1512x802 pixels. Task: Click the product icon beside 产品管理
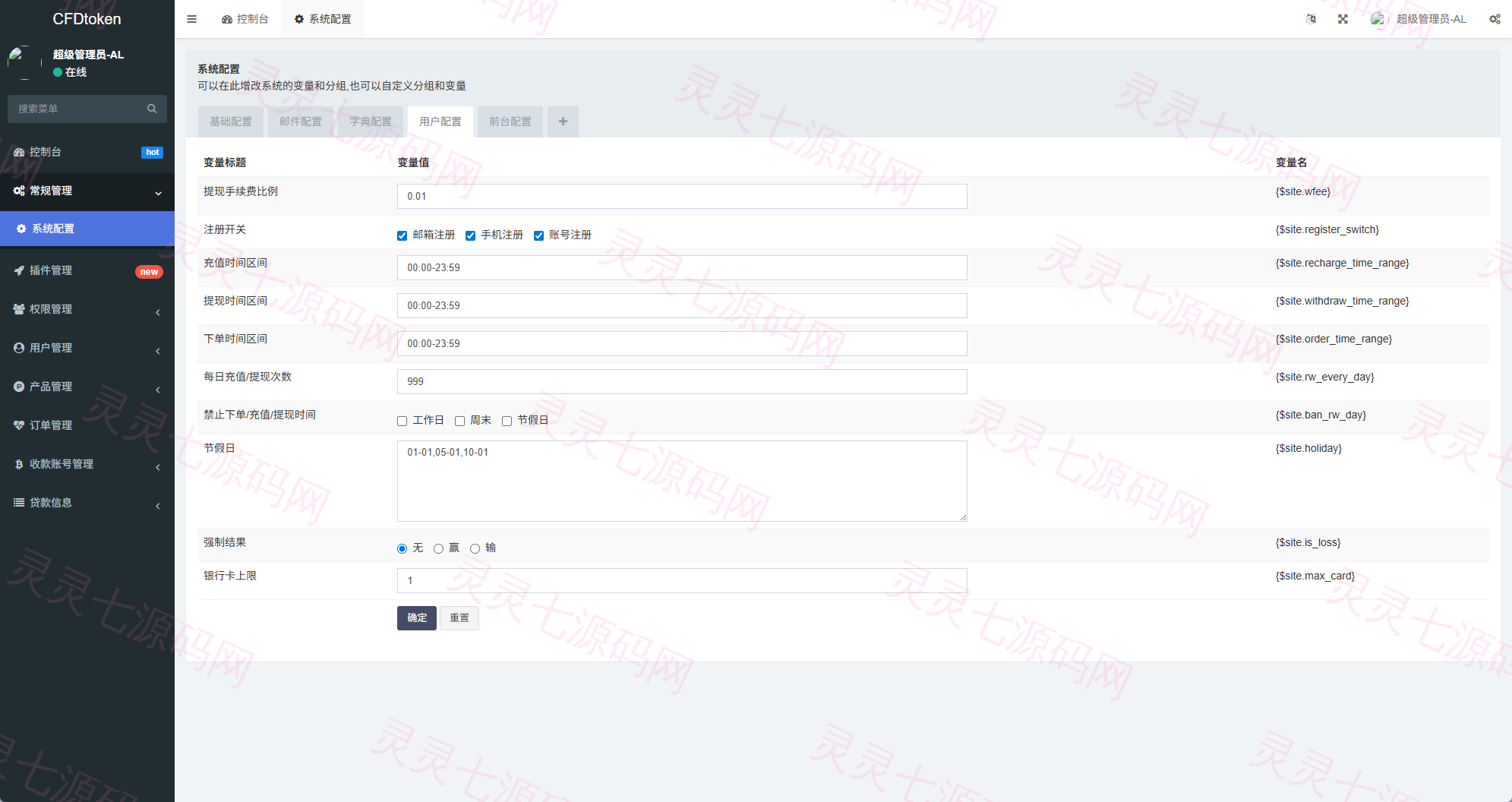(x=19, y=387)
